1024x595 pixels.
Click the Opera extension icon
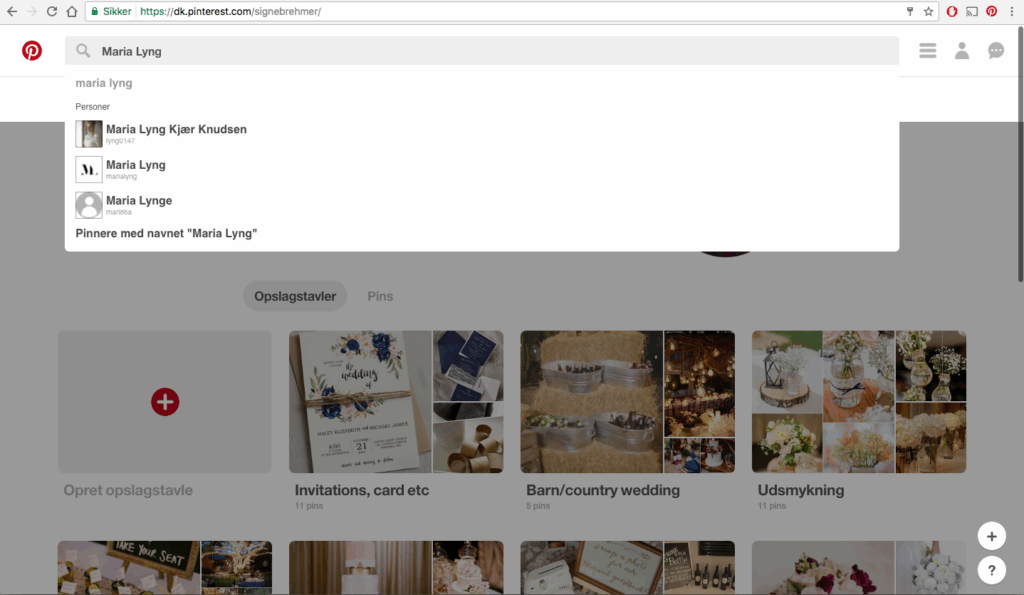(x=952, y=11)
